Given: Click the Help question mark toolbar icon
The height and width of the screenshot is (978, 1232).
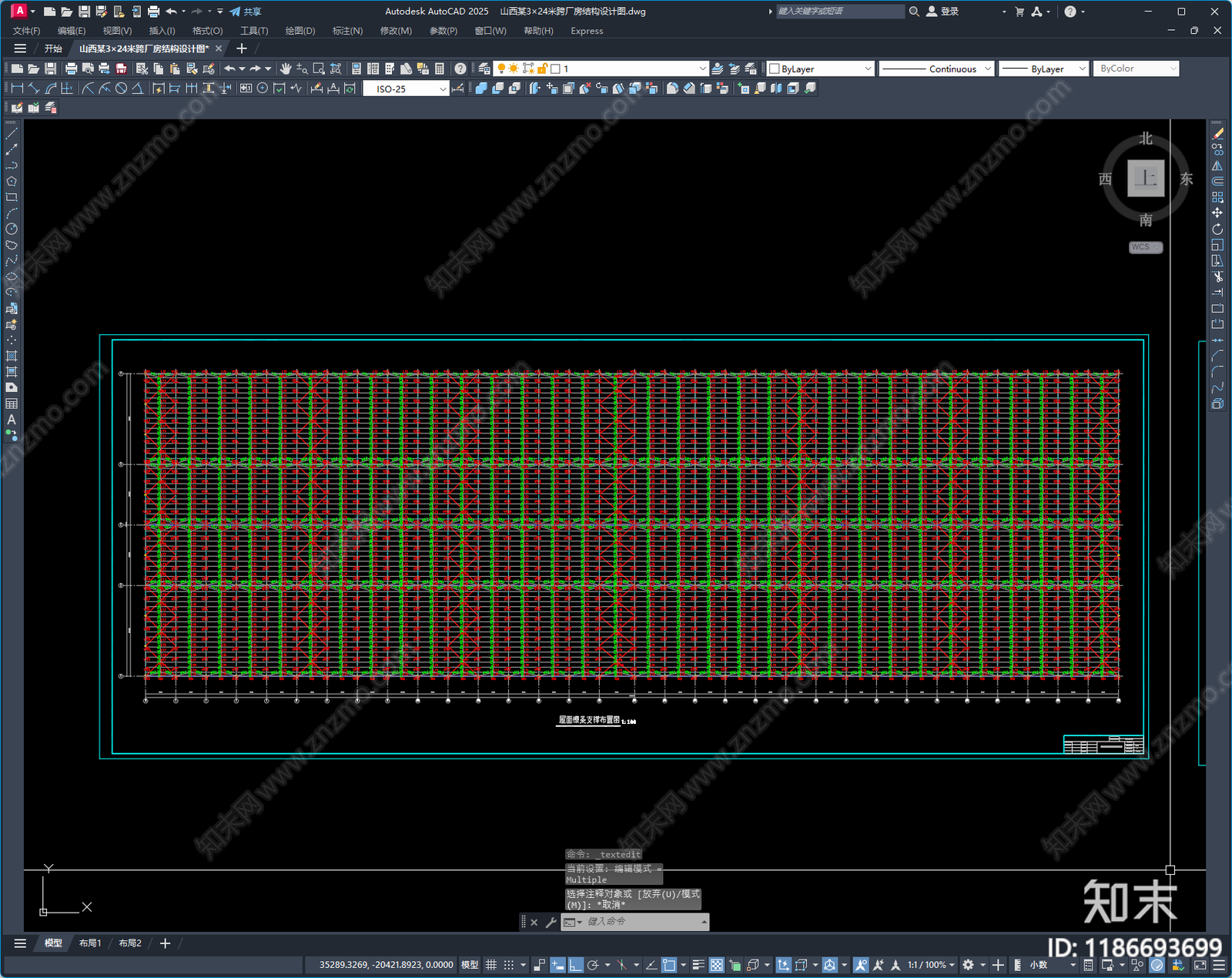Looking at the screenshot, I should click(460, 69).
